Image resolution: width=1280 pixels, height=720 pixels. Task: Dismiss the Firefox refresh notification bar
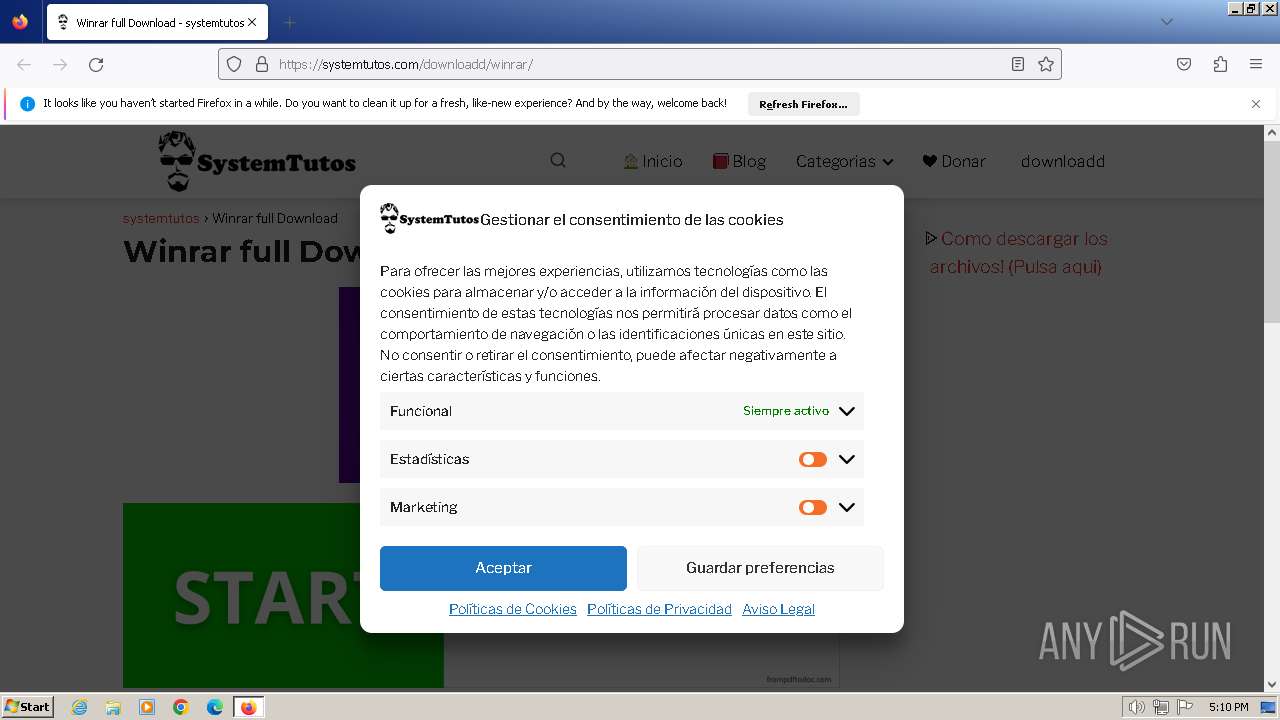point(1256,104)
